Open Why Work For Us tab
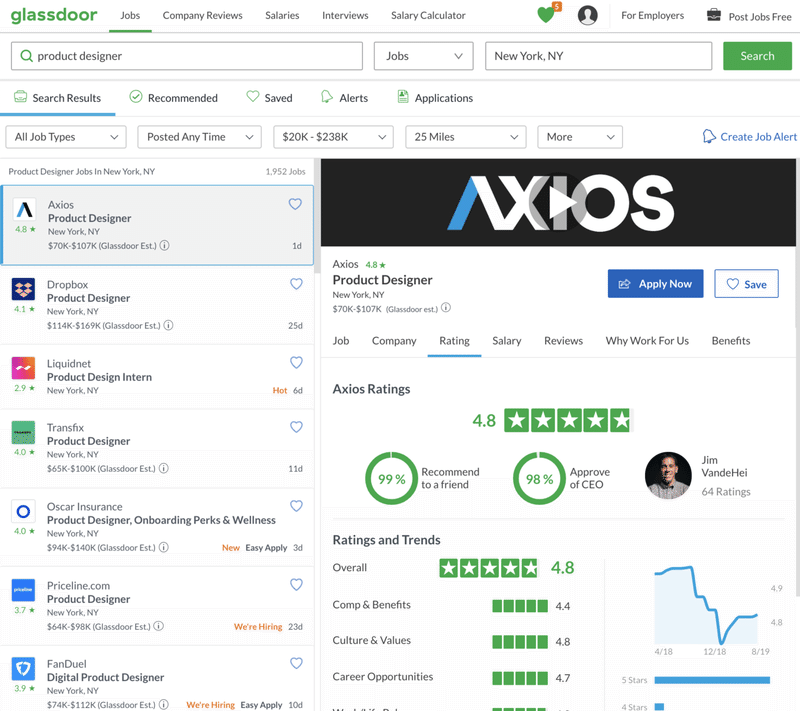The width and height of the screenshot is (800, 711). pos(647,341)
